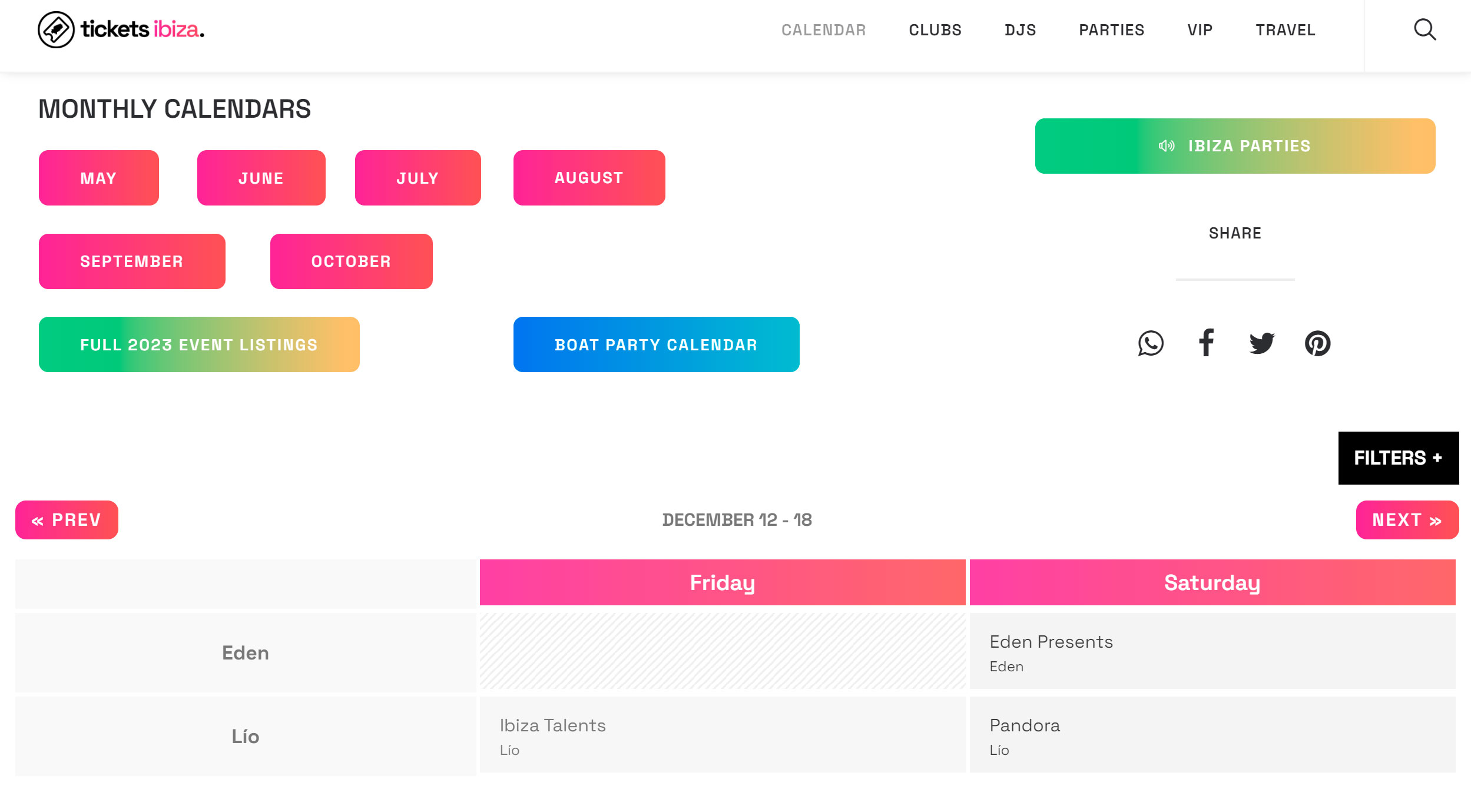The height and width of the screenshot is (812, 1471).
Task: Select the October calendar button
Action: 352,261
